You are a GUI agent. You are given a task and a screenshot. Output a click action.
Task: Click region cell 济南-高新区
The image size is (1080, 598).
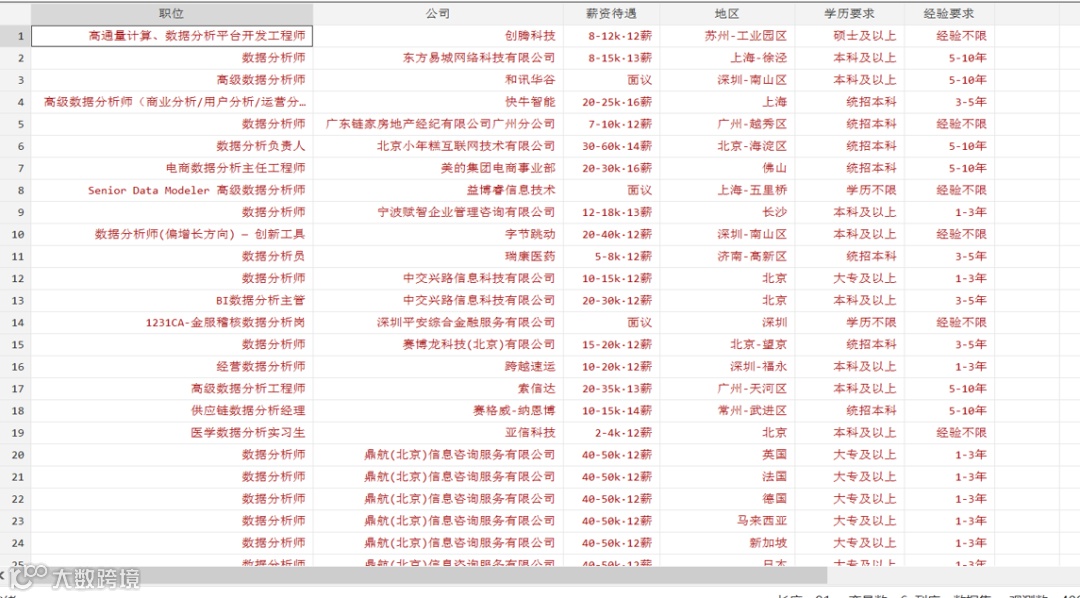pos(727,256)
